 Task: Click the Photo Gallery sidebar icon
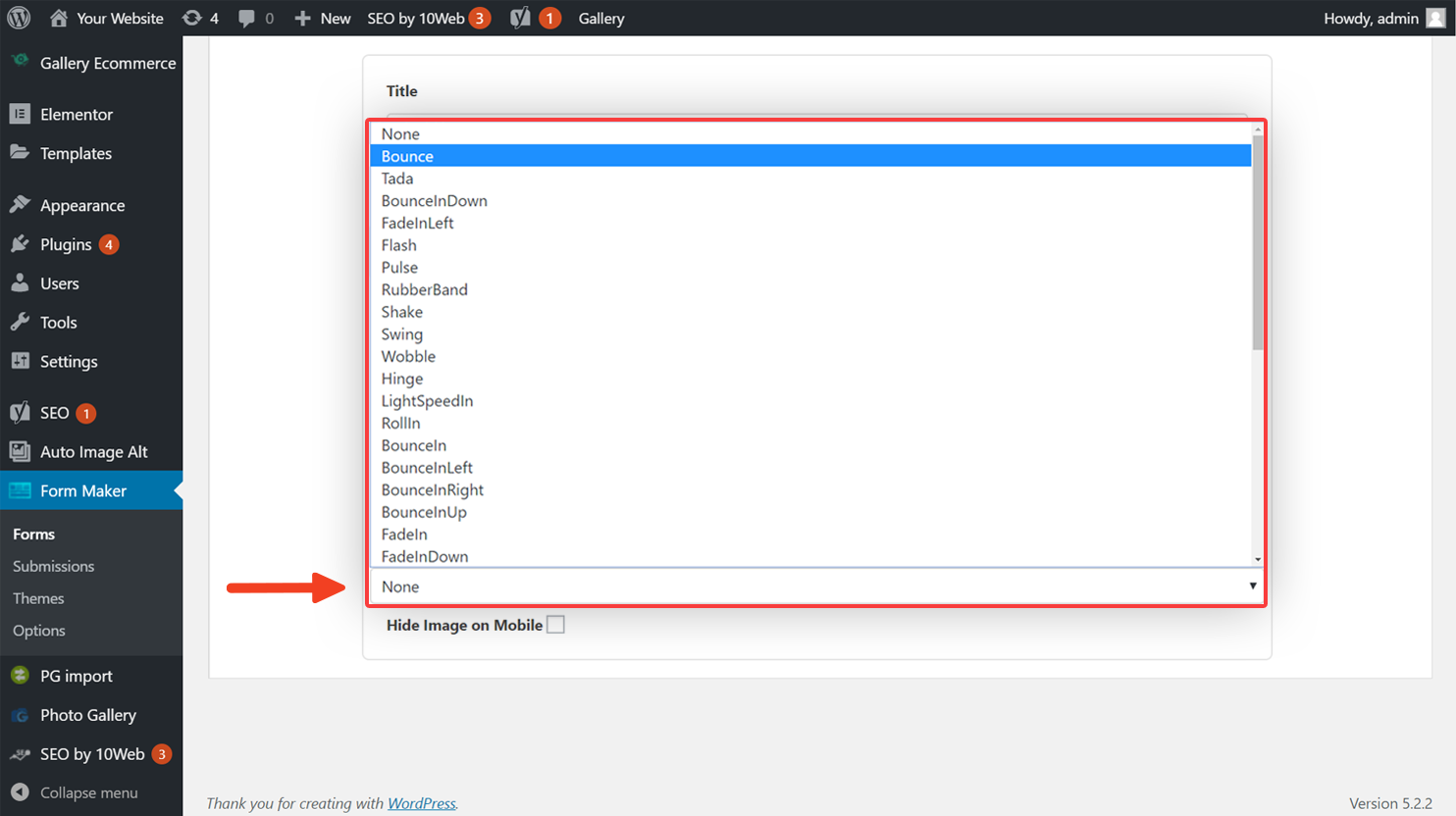(20, 715)
